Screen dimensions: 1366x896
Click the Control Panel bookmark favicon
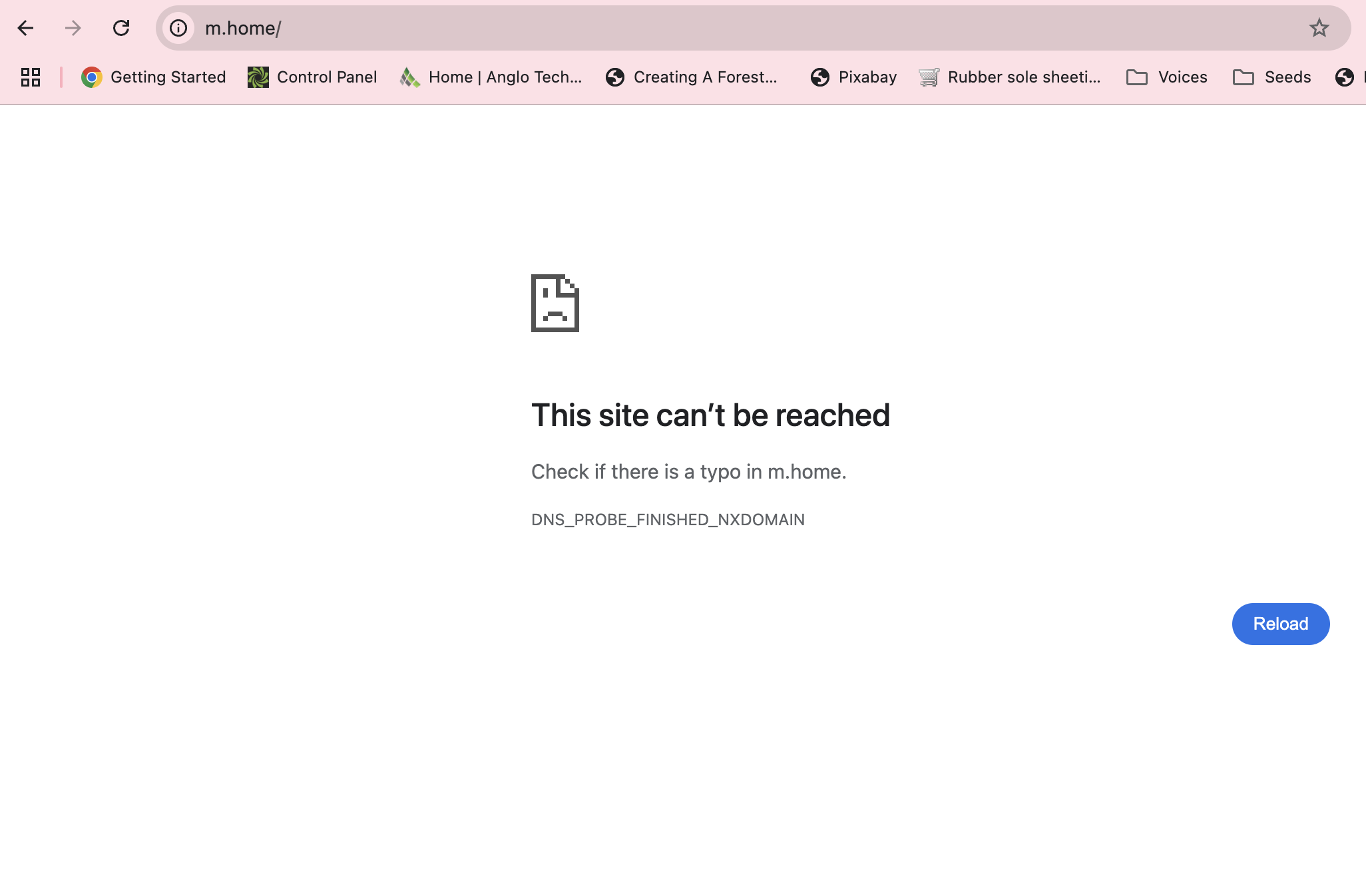(x=258, y=77)
